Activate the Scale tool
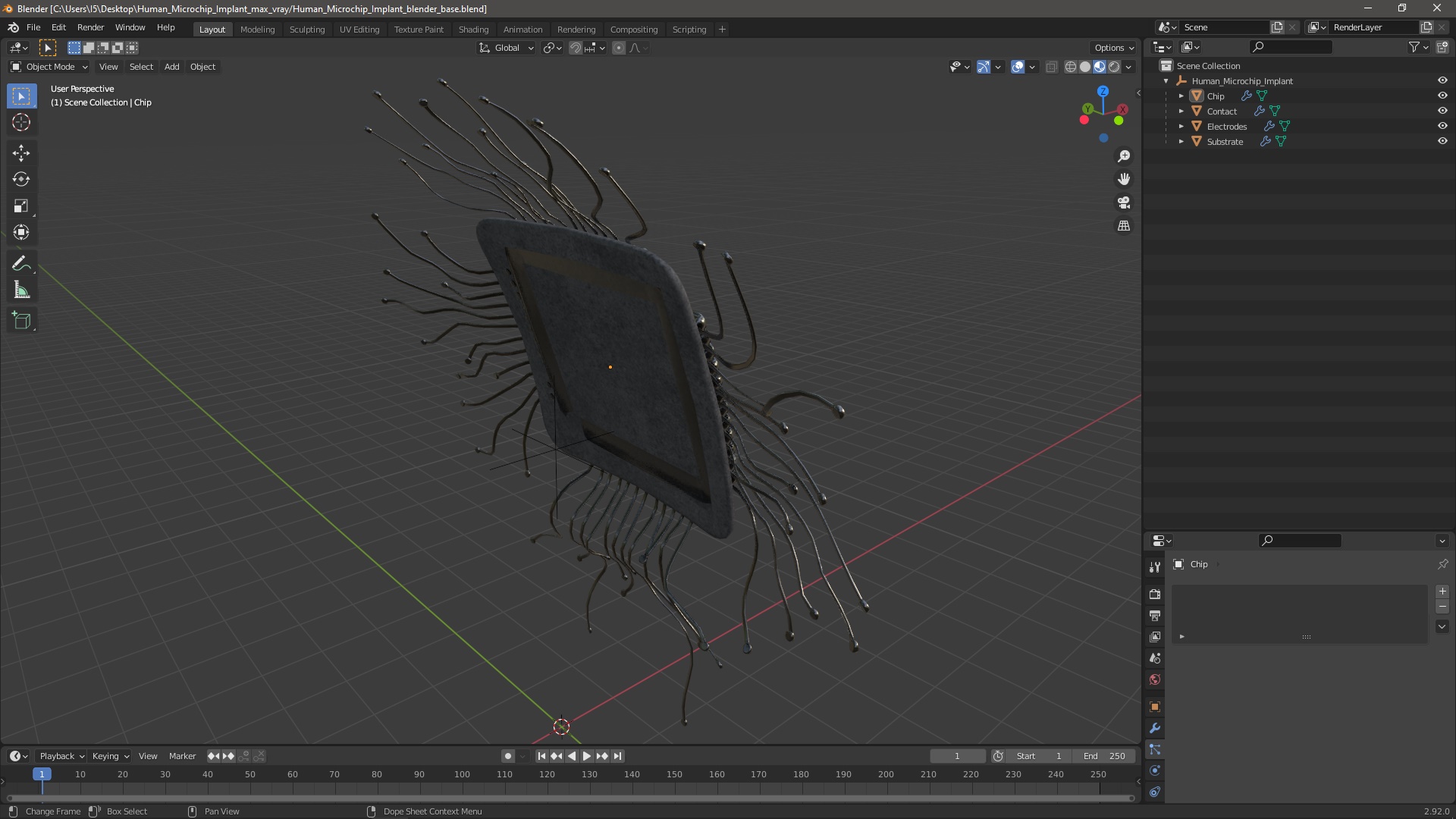Image resolution: width=1456 pixels, height=819 pixels. point(21,206)
